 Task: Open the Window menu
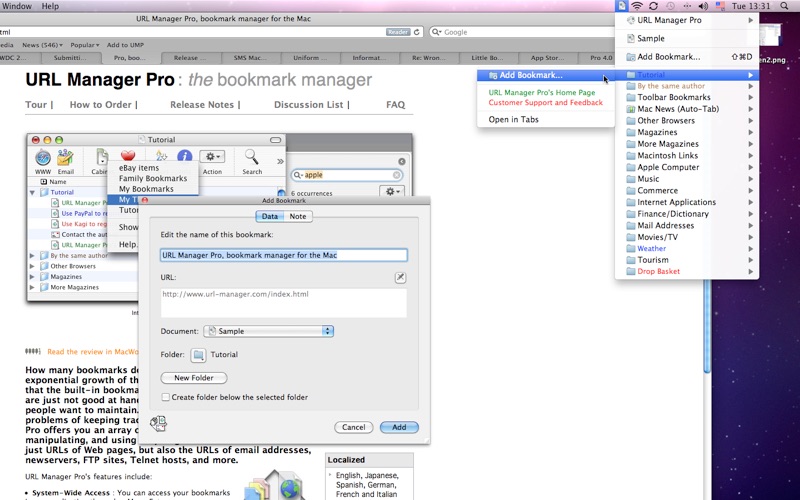point(17,6)
